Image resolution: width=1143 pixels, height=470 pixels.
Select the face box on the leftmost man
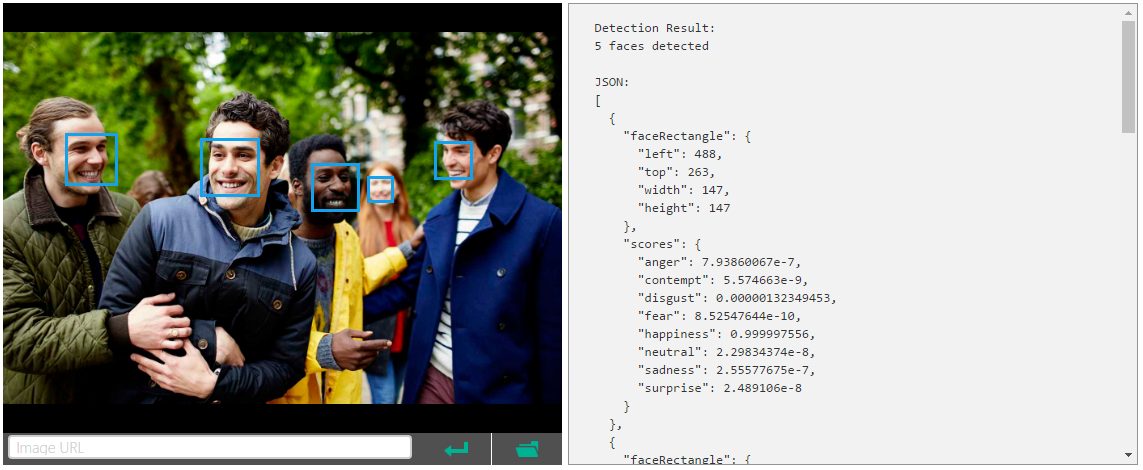tap(91, 160)
